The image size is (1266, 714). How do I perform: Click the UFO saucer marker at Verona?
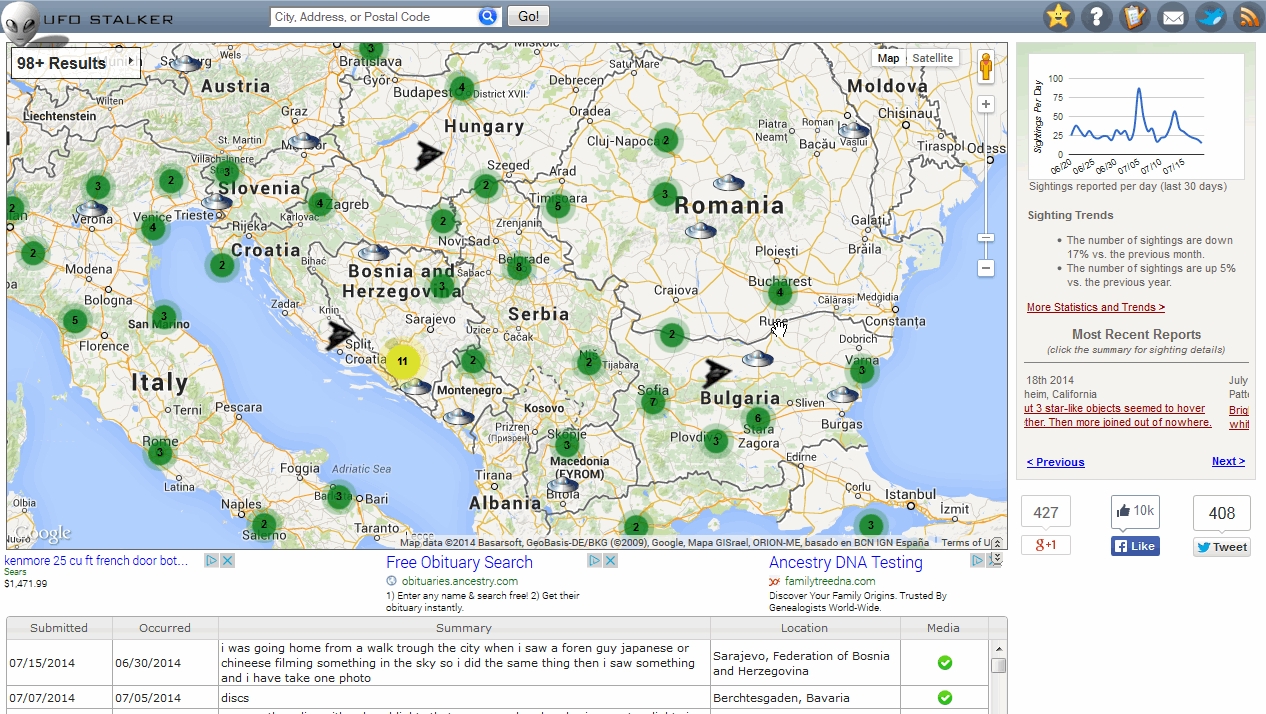coord(92,209)
